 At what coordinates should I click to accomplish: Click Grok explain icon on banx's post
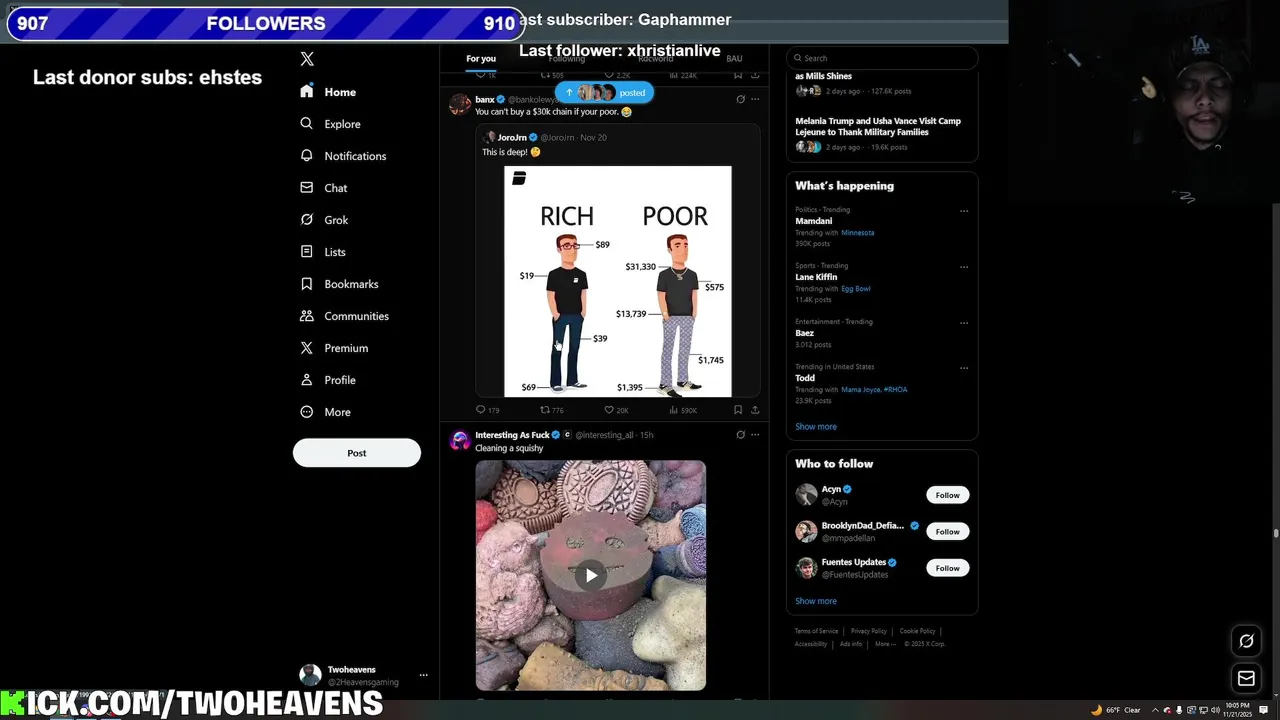pyautogui.click(x=740, y=99)
